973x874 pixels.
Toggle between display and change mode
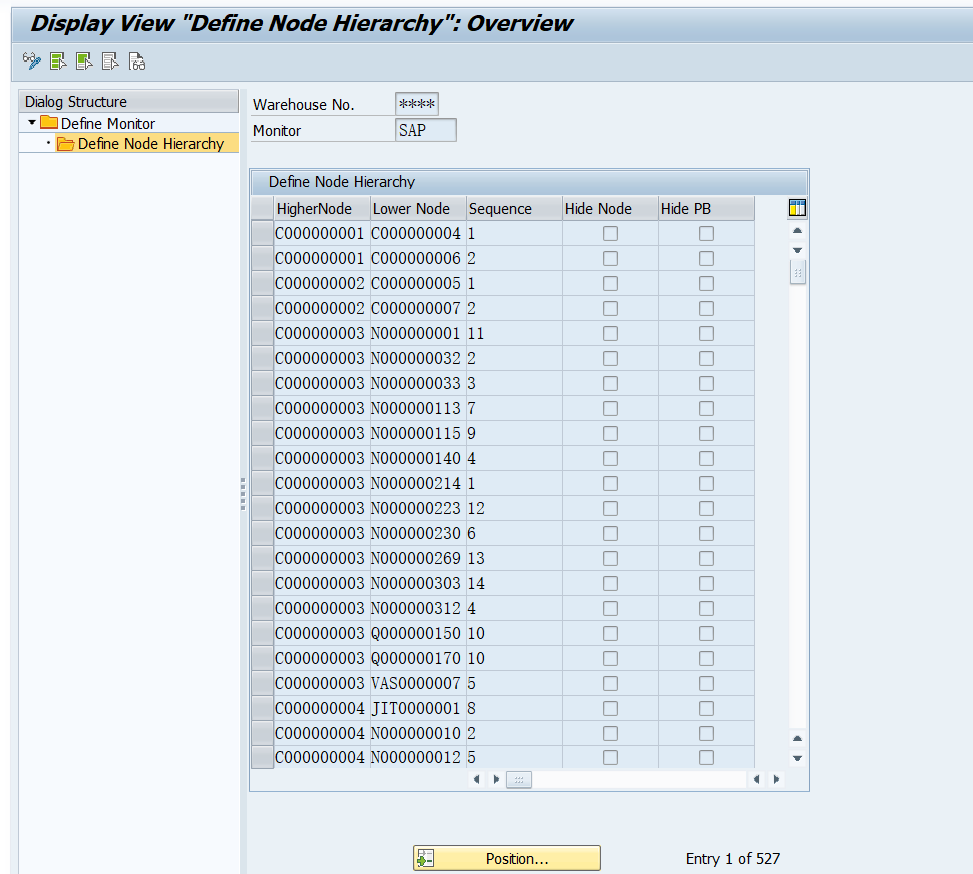[30, 61]
